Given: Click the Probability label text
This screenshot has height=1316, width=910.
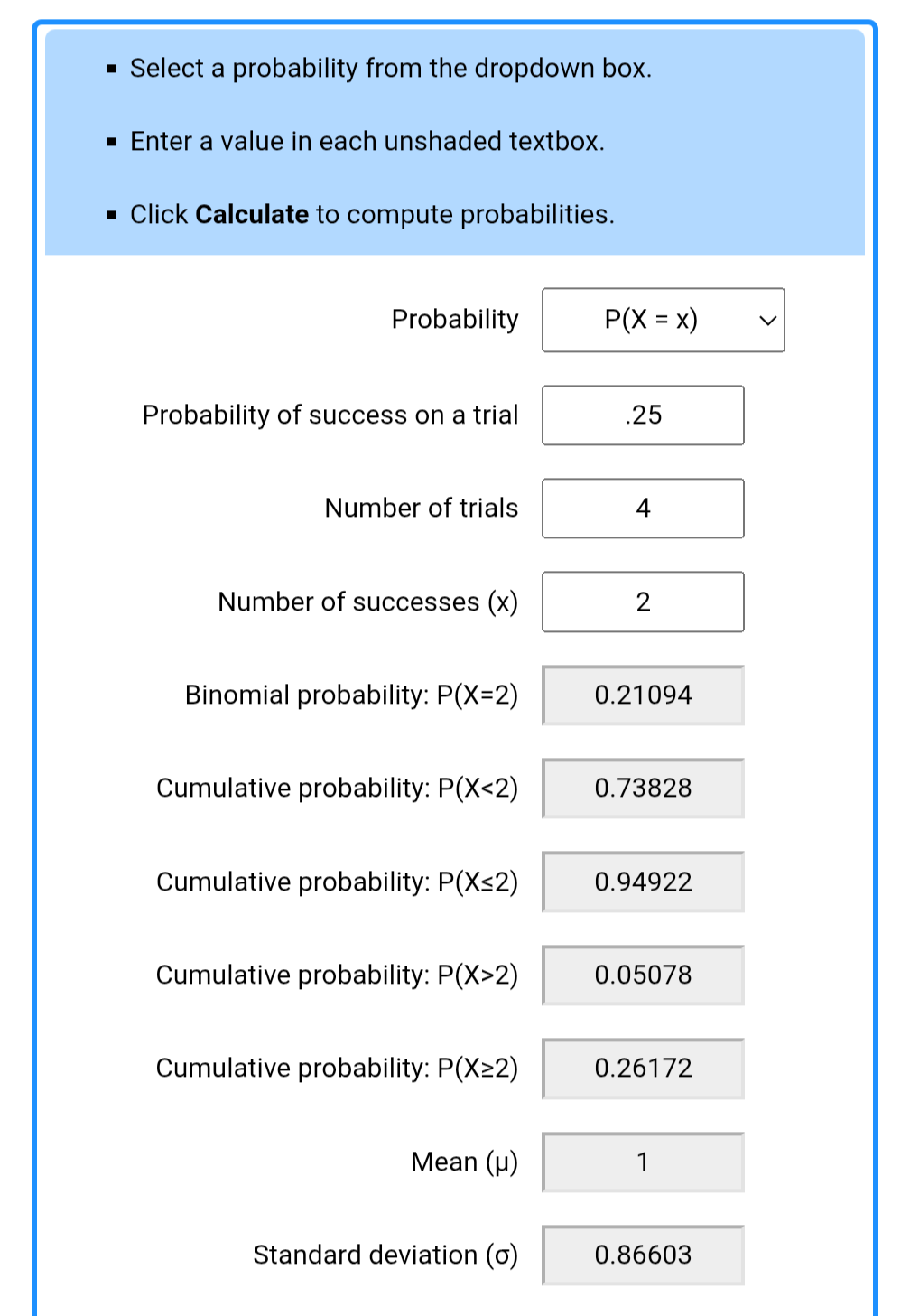Looking at the screenshot, I should (455, 320).
